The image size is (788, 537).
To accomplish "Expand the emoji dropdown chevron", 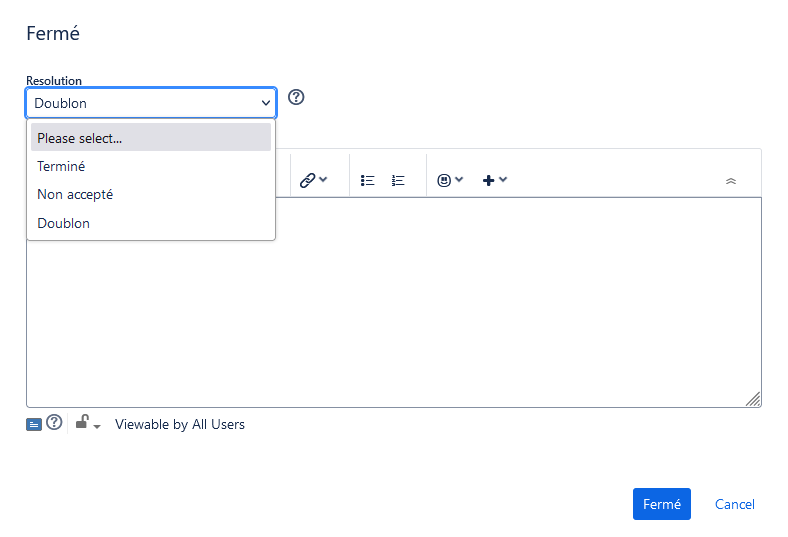I will click(x=459, y=179).
